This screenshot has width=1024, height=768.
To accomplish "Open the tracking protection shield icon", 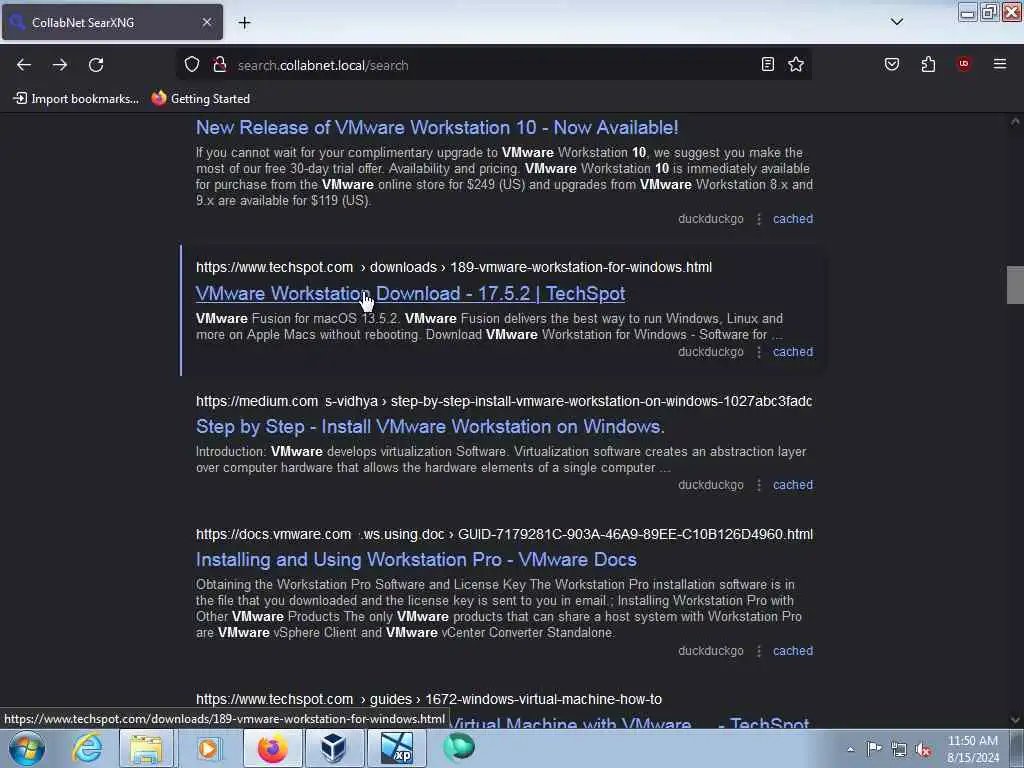I will point(191,64).
